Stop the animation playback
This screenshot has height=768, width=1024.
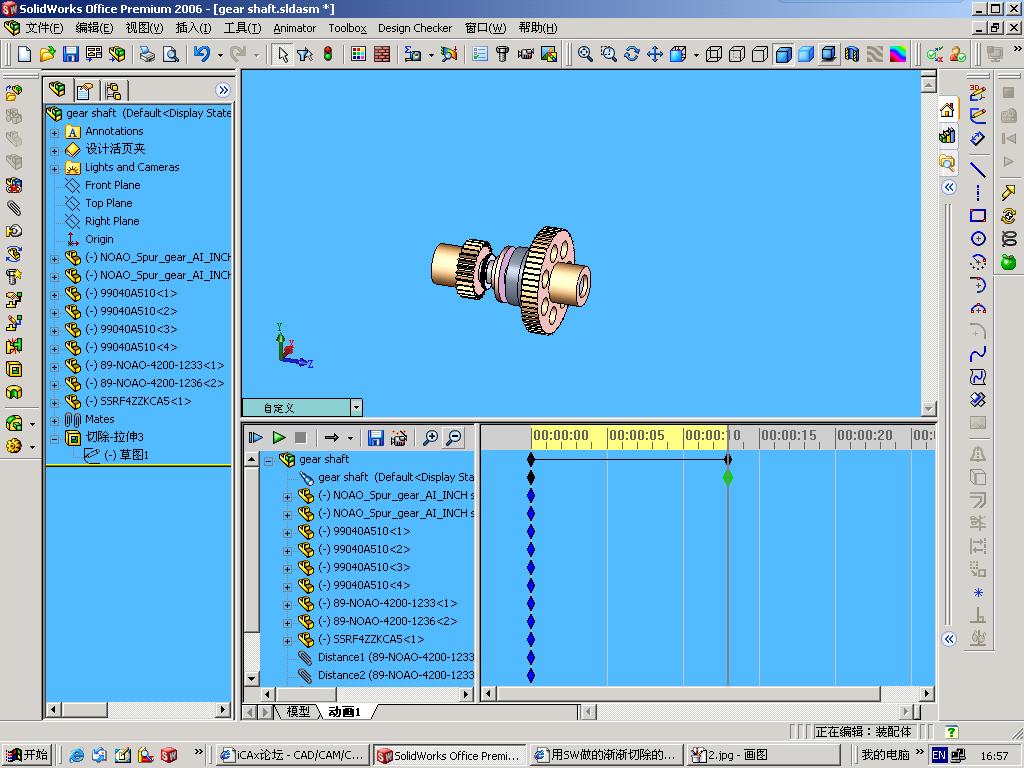tap(300, 438)
